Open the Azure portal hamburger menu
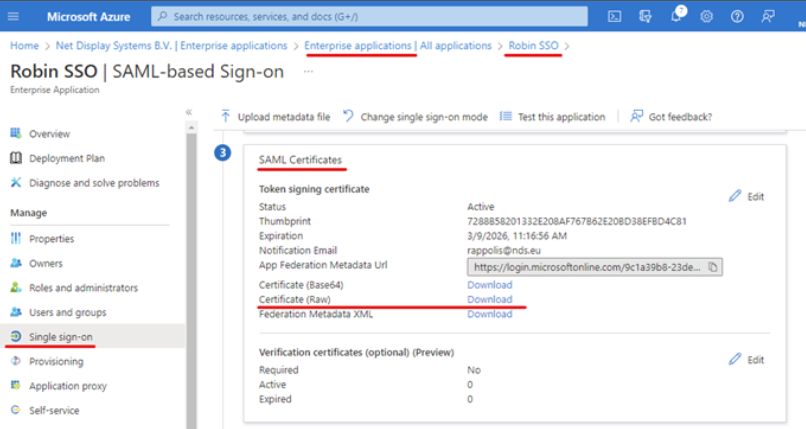This screenshot has height=429, width=806. 13,16
